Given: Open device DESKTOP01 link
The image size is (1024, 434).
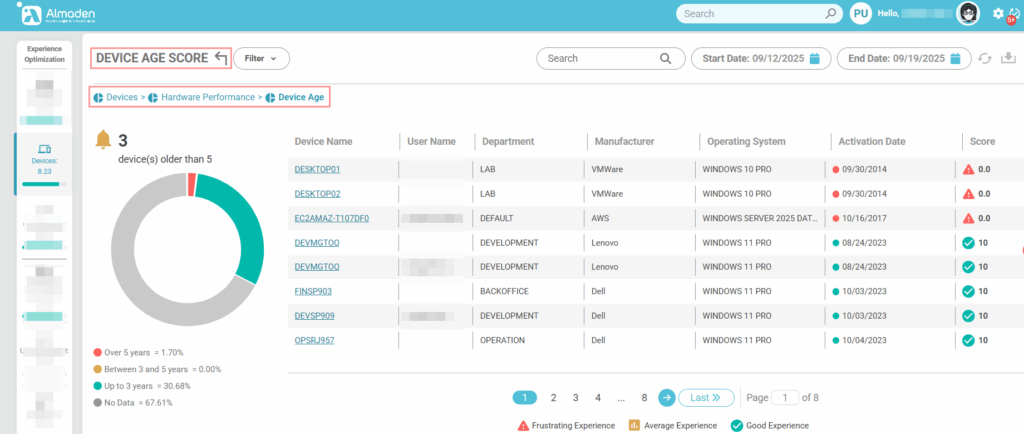Looking at the screenshot, I should 317,170.
